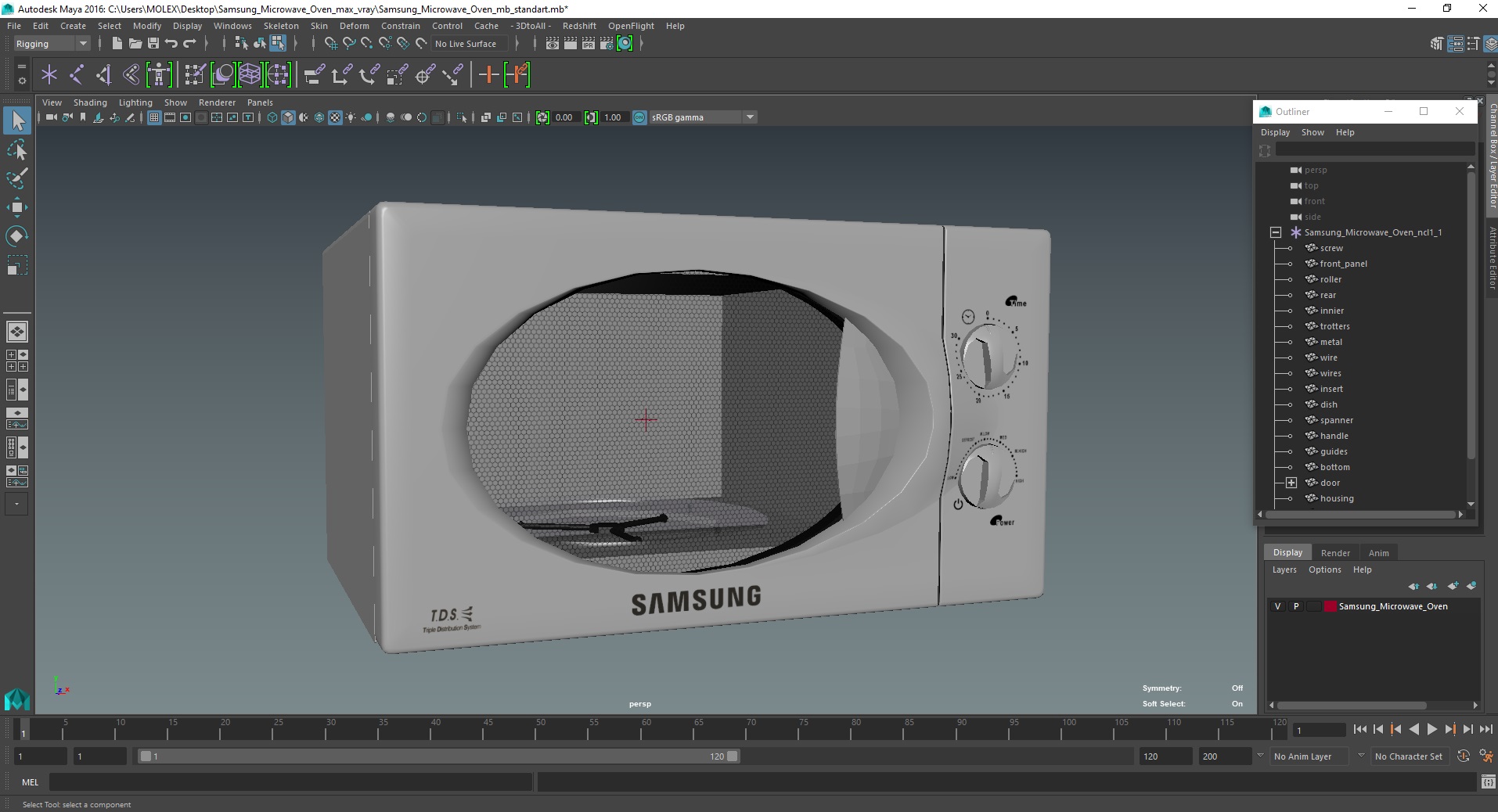
Task: Click the Save Scene disk icon
Action: 153,44
